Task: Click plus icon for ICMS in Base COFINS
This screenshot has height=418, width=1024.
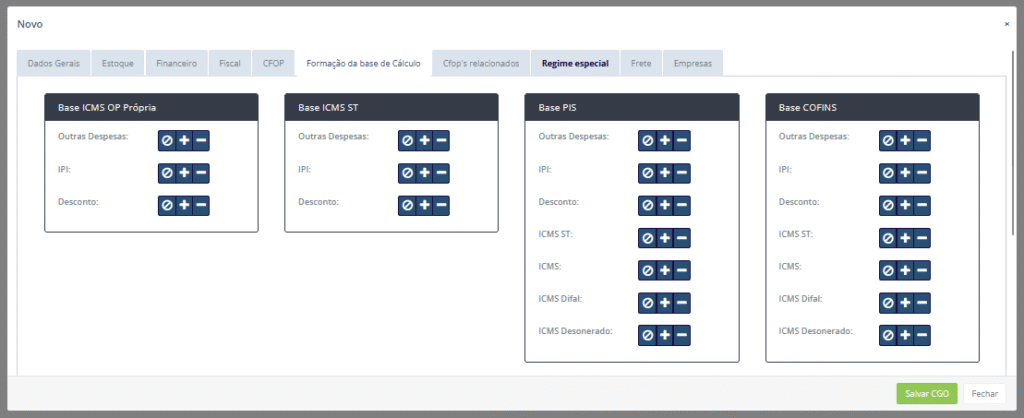Action: pos(905,270)
